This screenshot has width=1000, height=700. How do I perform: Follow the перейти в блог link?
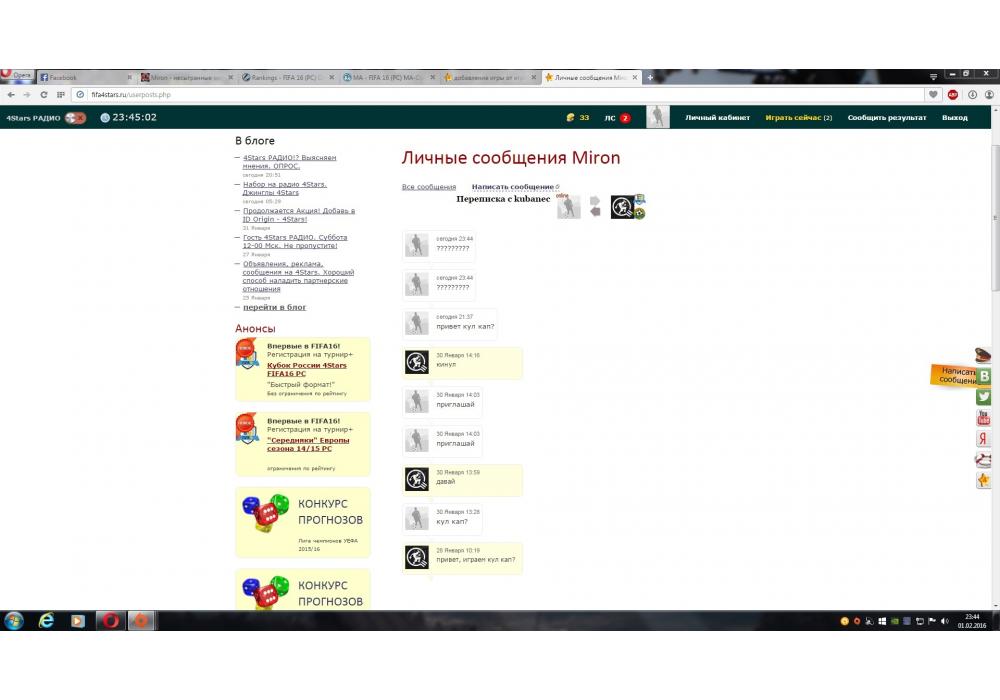[x=274, y=307]
